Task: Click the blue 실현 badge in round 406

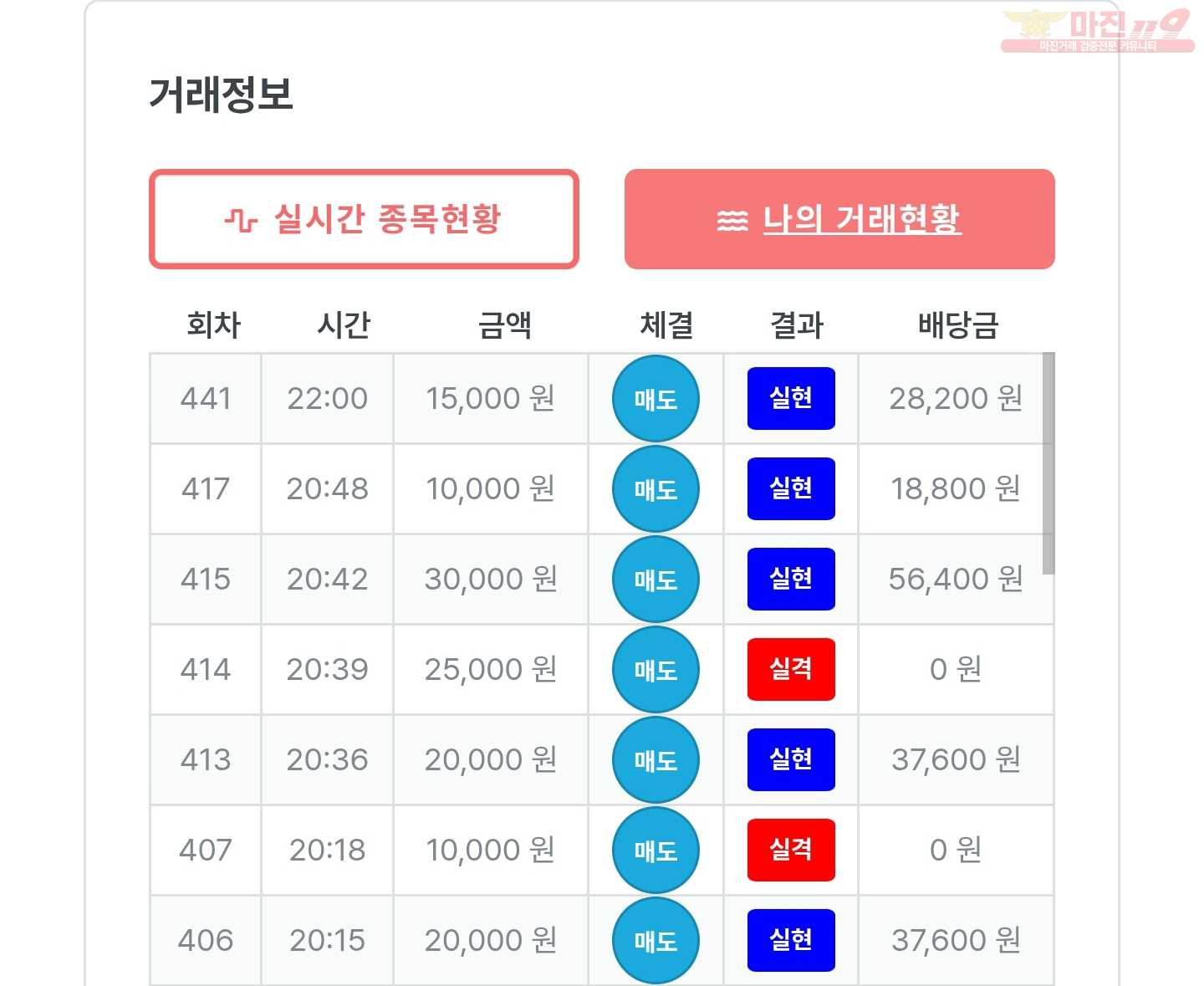Action: pyautogui.click(x=791, y=940)
